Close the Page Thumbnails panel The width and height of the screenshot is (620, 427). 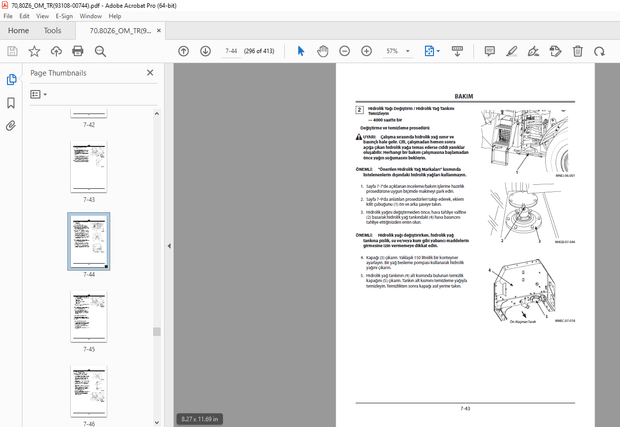click(x=150, y=73)
